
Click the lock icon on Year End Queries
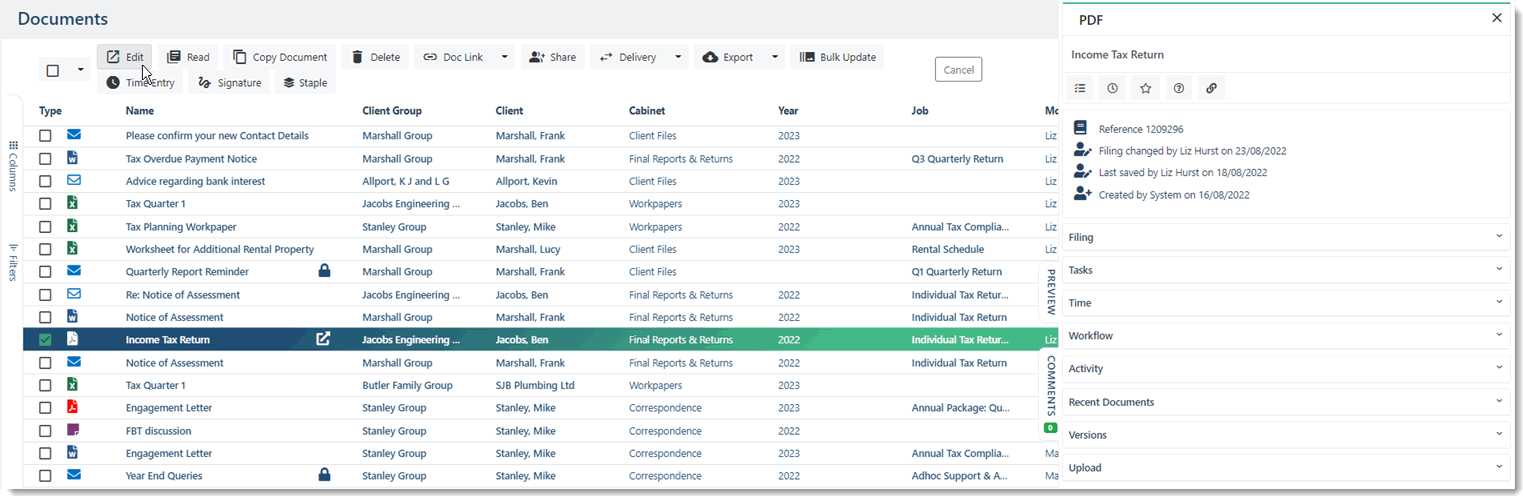324,475
